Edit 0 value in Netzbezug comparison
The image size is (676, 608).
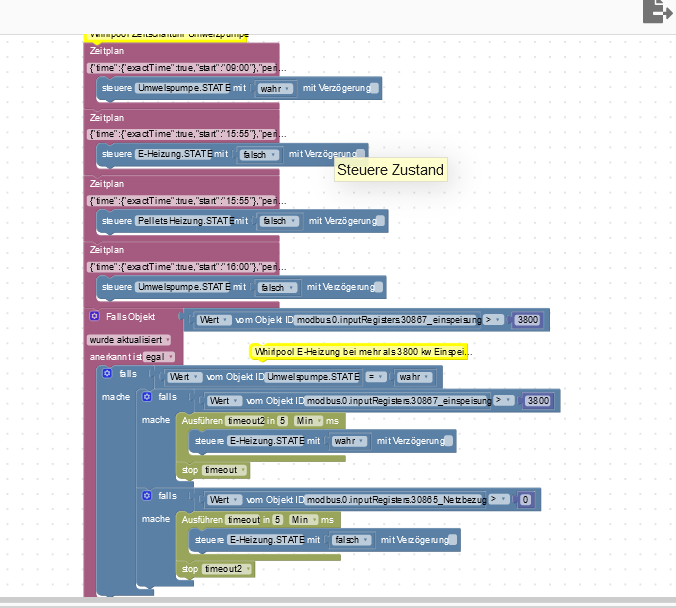[525, 499]
